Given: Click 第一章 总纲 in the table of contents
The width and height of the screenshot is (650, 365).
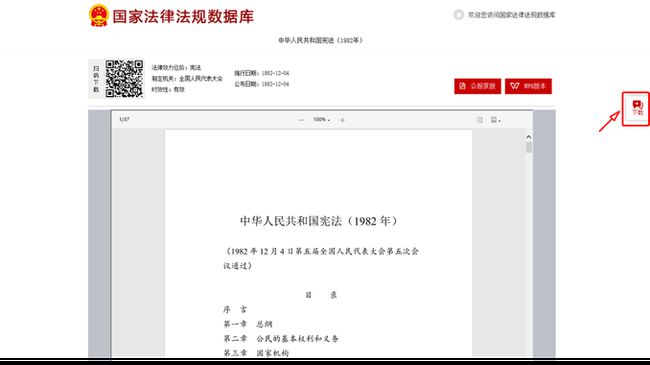Looking at the screenshot, I should coord(248,324).
